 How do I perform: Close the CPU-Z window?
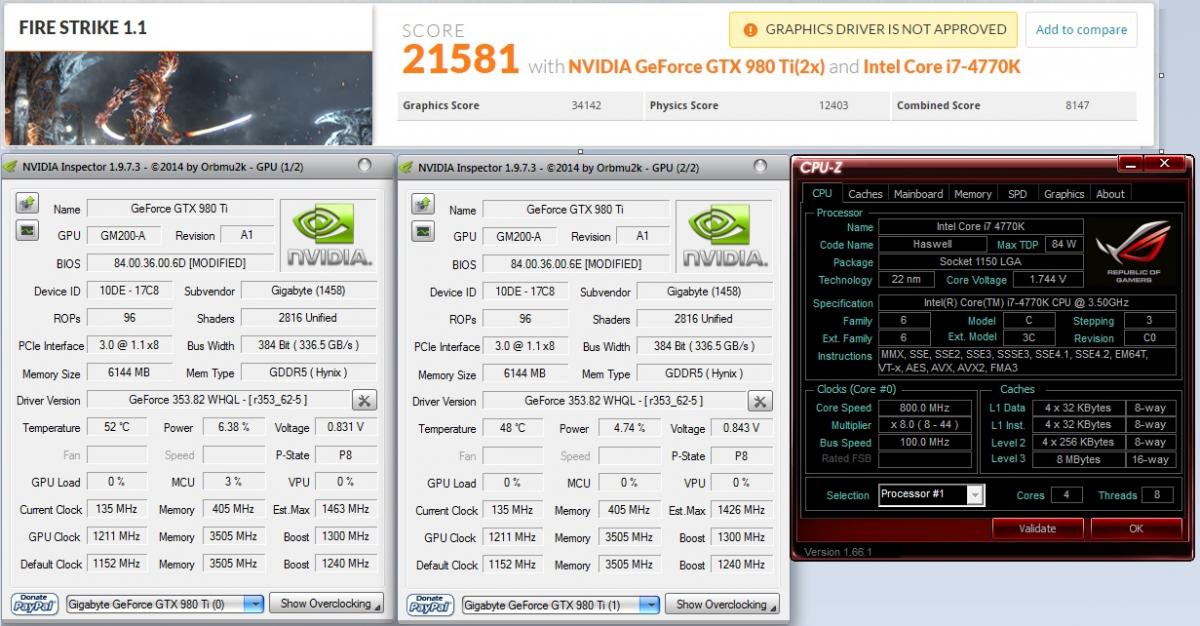[1164, 163]
